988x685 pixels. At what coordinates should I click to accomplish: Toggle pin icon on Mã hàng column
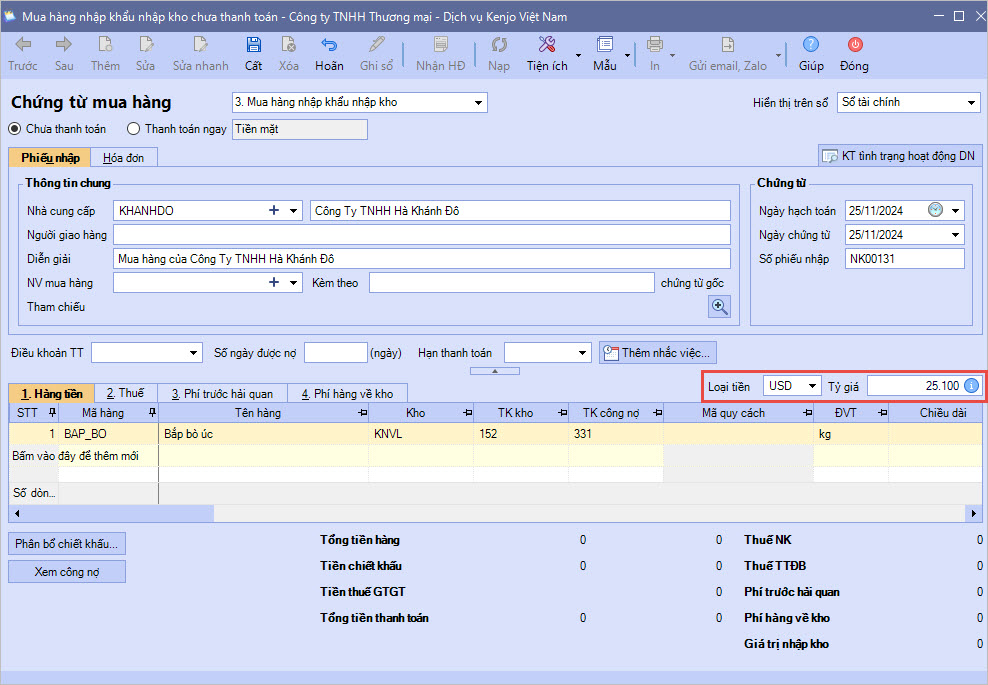[152, 413]
